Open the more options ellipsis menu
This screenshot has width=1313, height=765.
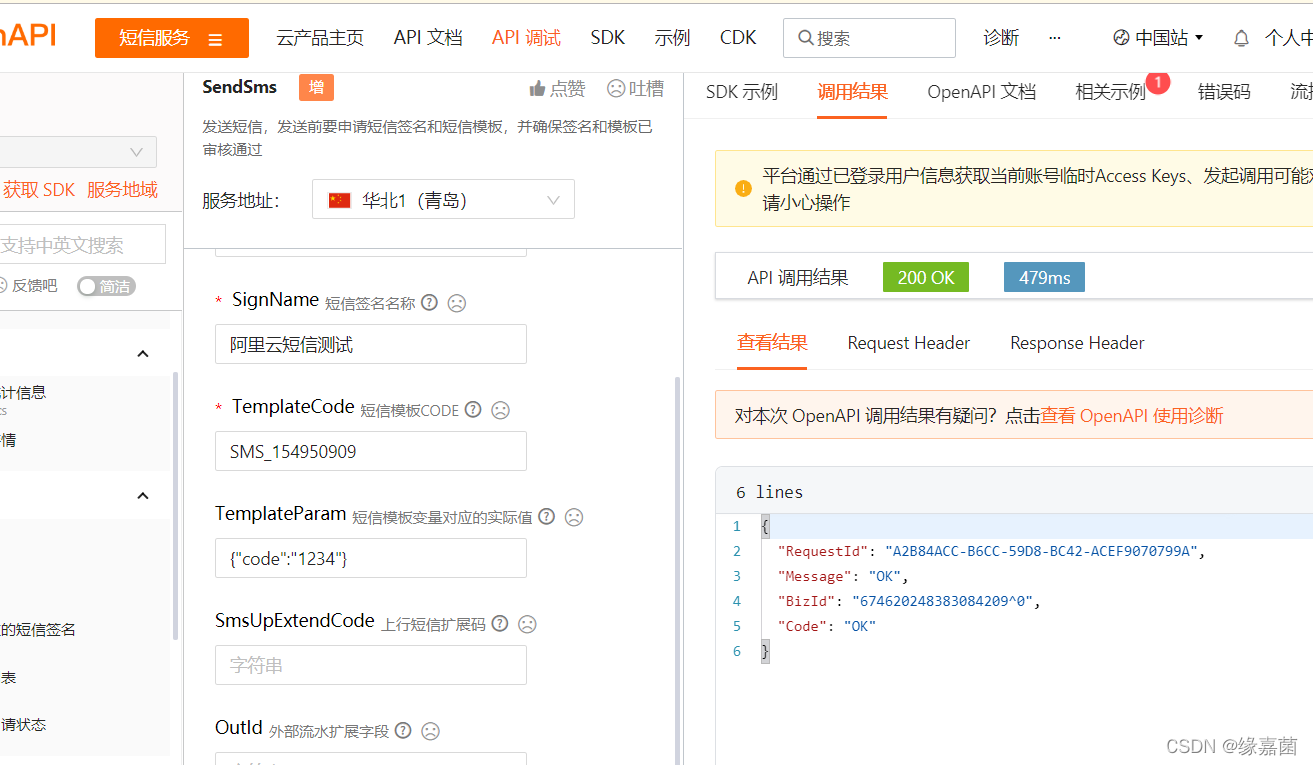1055,38
